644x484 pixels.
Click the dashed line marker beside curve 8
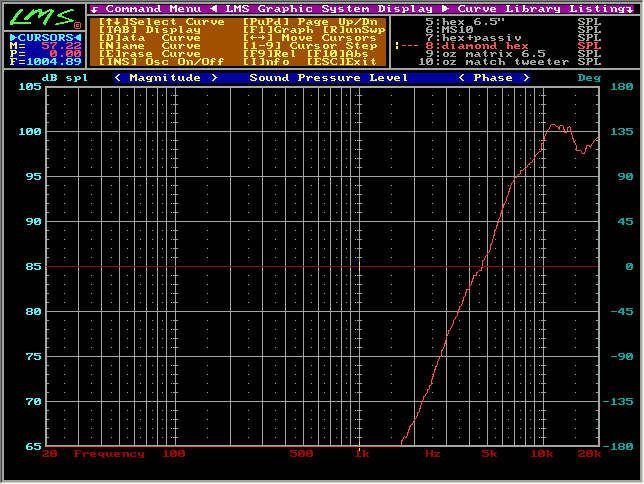(x=407, y=46)
